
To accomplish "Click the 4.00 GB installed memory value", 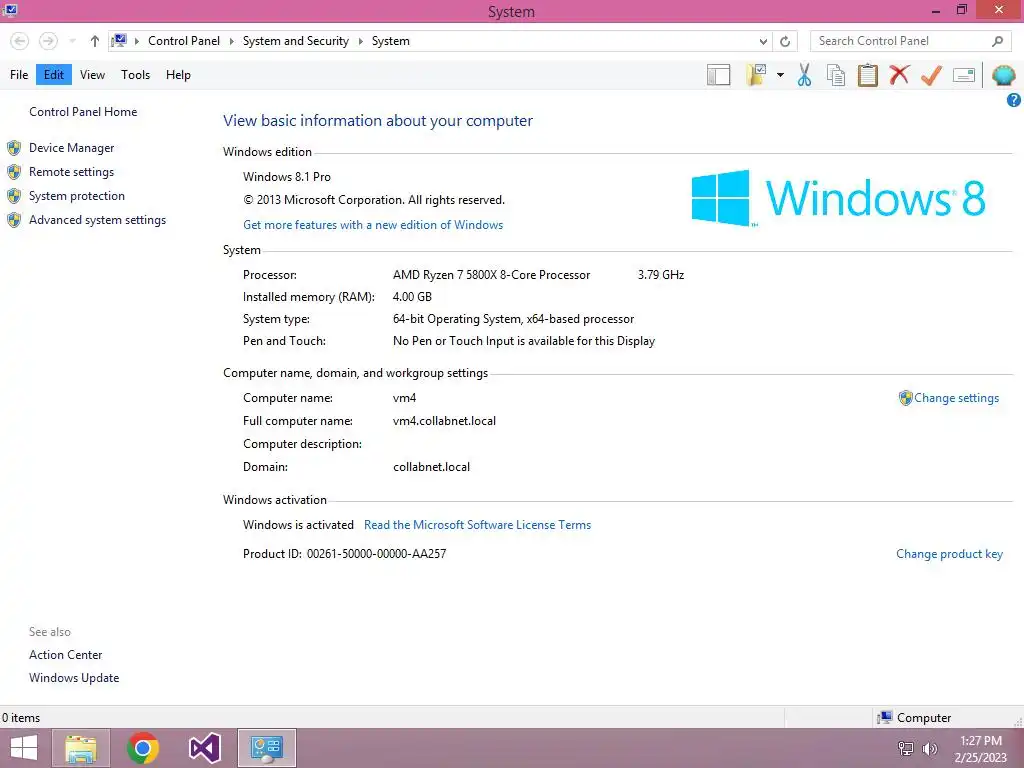I will pos(412,296).
